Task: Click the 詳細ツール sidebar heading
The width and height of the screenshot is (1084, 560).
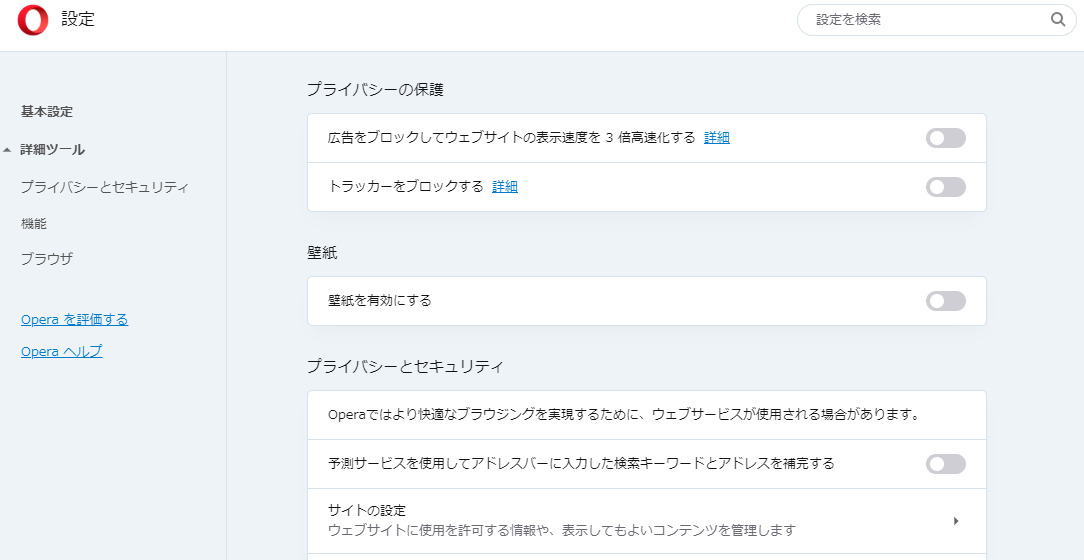Action: pyautogui.click(x=53, y=150)
